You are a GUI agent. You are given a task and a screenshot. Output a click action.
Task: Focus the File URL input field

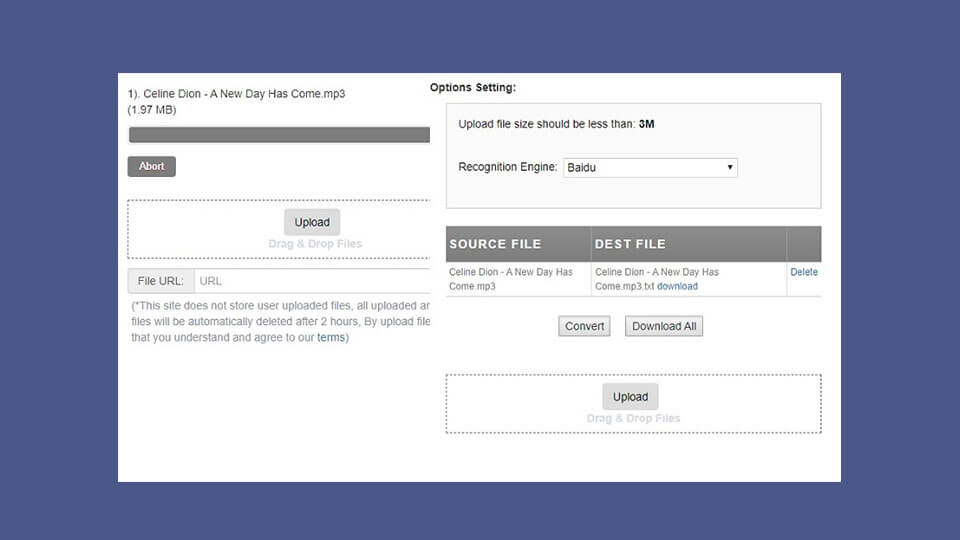pyautogui.click(x=312, y=281)
